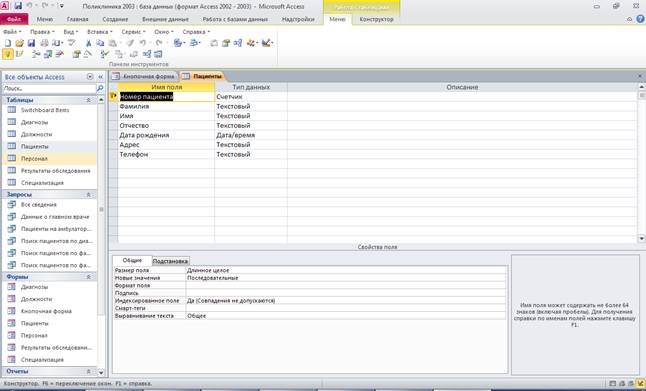Viewport: 646px width, 391px height.
Task: Click the magnifier search icon in navigation pane
Action: click(x=100, y=88)
